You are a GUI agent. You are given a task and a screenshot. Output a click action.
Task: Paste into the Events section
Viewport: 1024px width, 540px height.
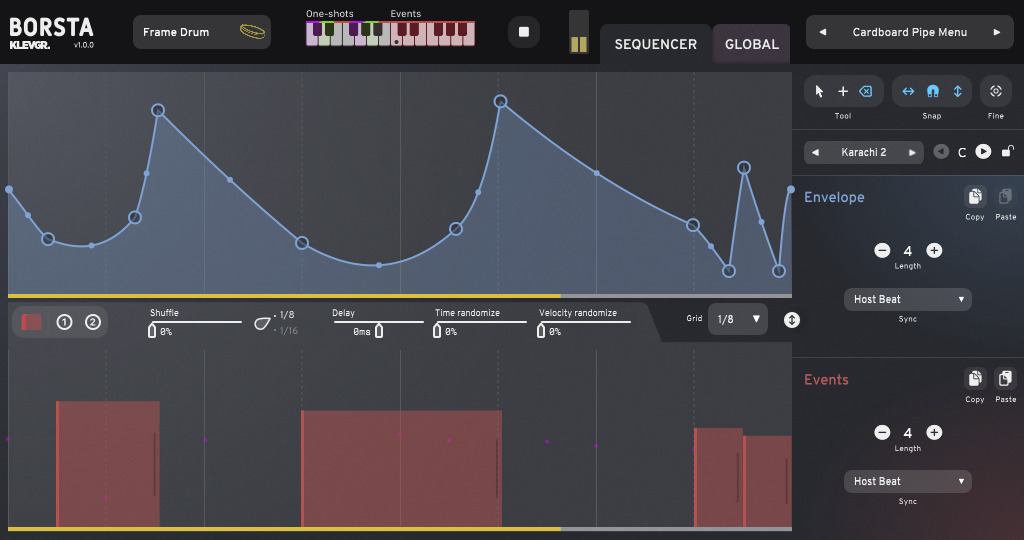click(1005, 379)
